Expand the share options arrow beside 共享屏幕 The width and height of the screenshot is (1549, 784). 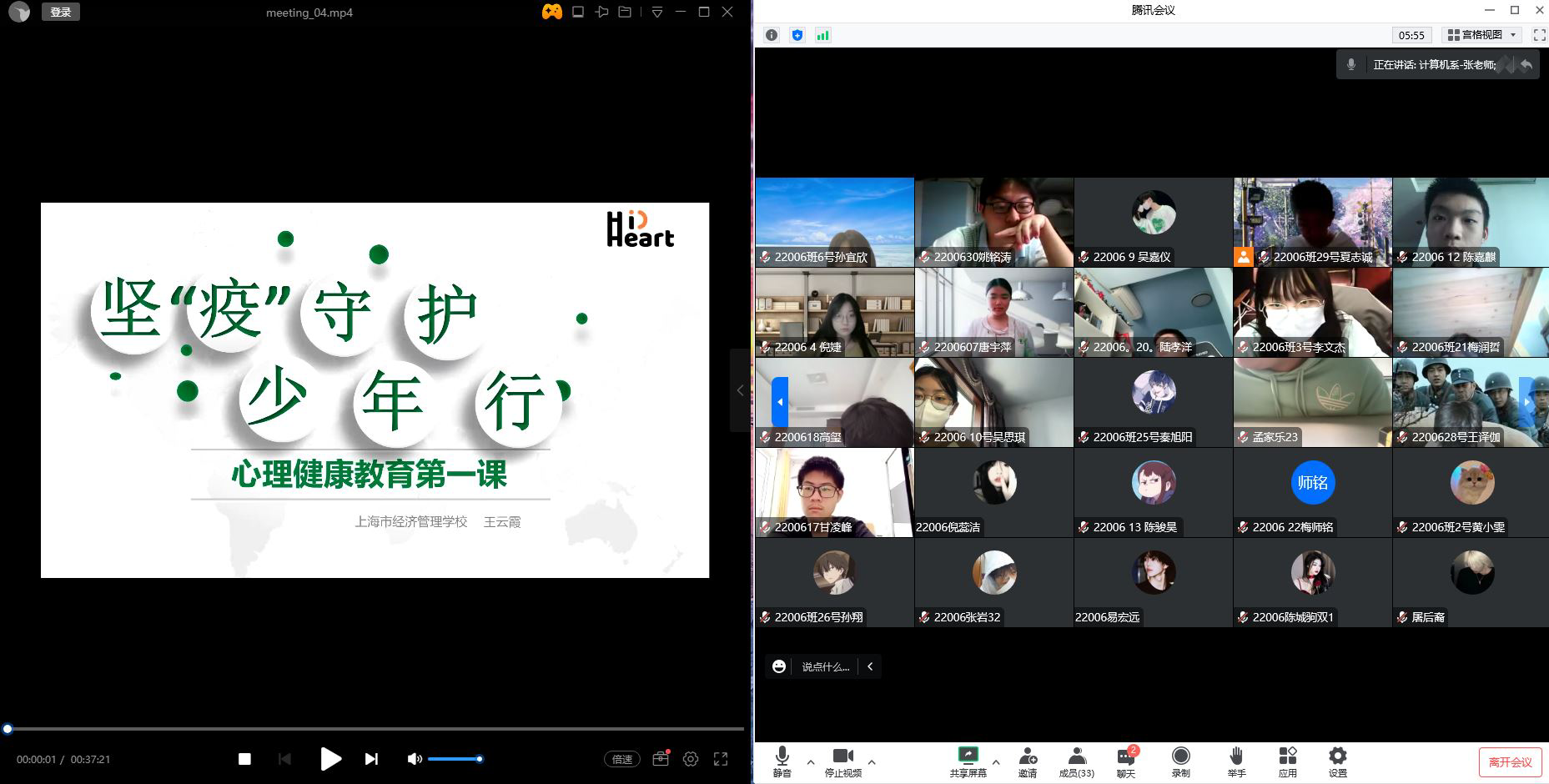996,761
